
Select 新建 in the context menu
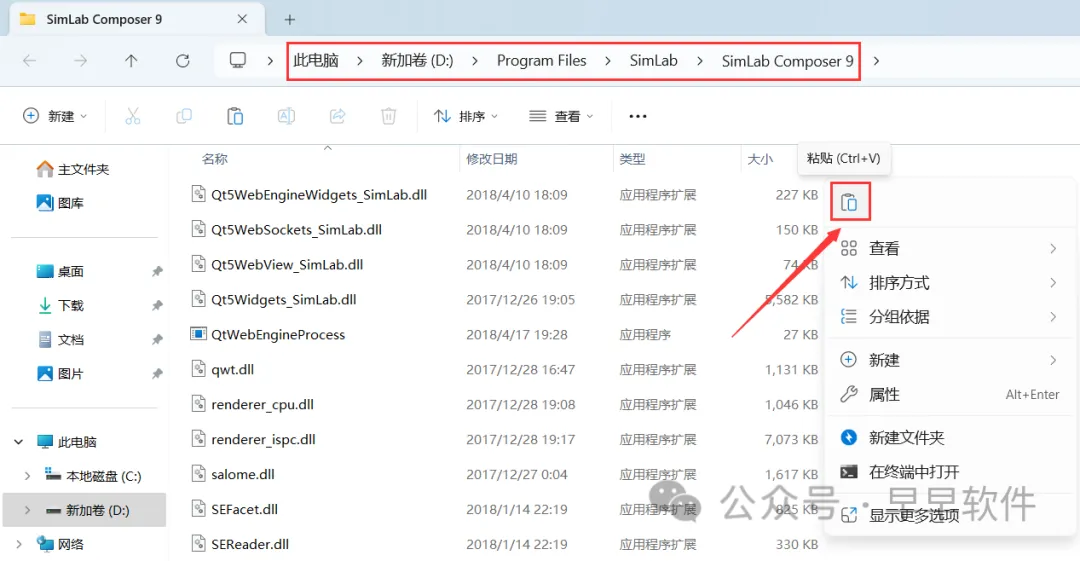coord(951,360)
